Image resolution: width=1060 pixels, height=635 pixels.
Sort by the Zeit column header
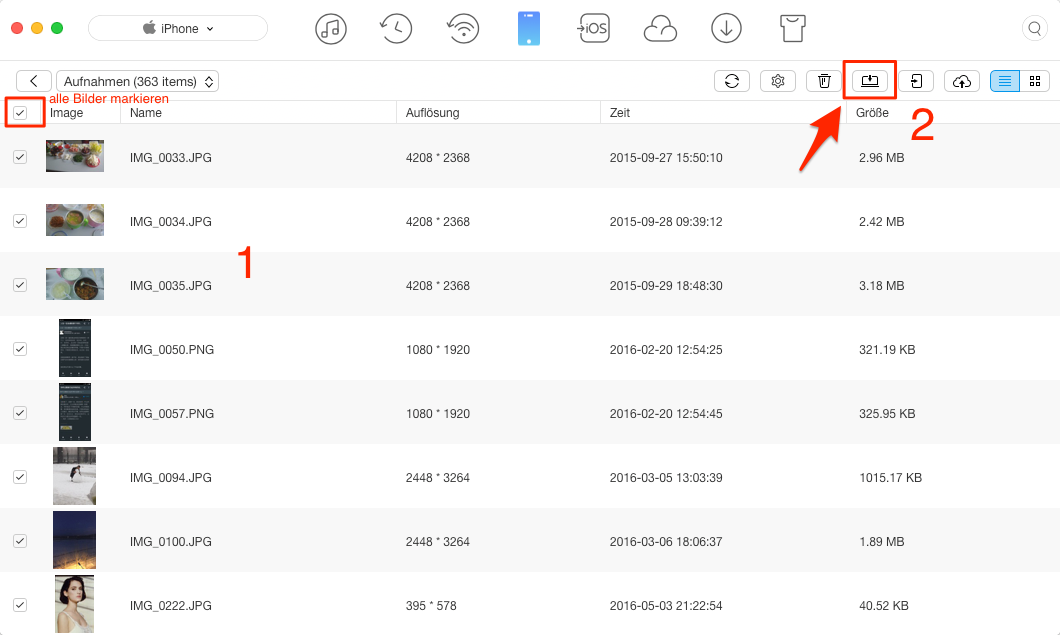click(x=620, y=113)
